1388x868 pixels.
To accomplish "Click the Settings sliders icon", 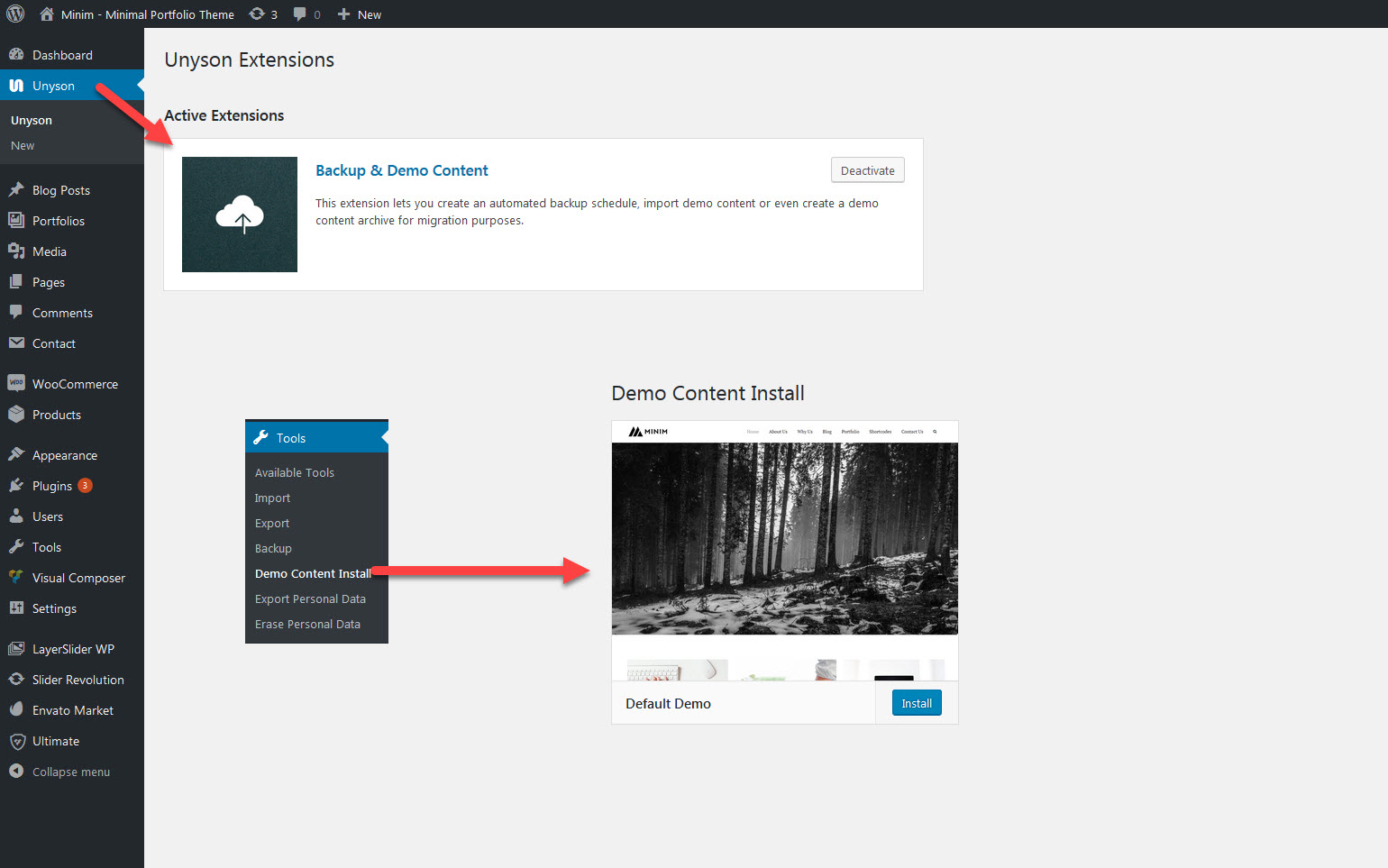I will click(16, 608).
